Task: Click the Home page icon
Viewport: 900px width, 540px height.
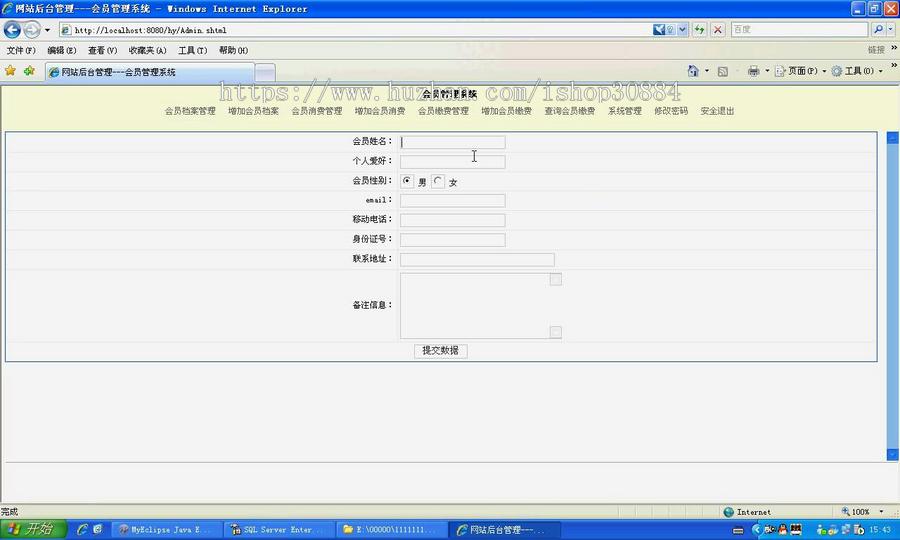Action: (693, 71)
